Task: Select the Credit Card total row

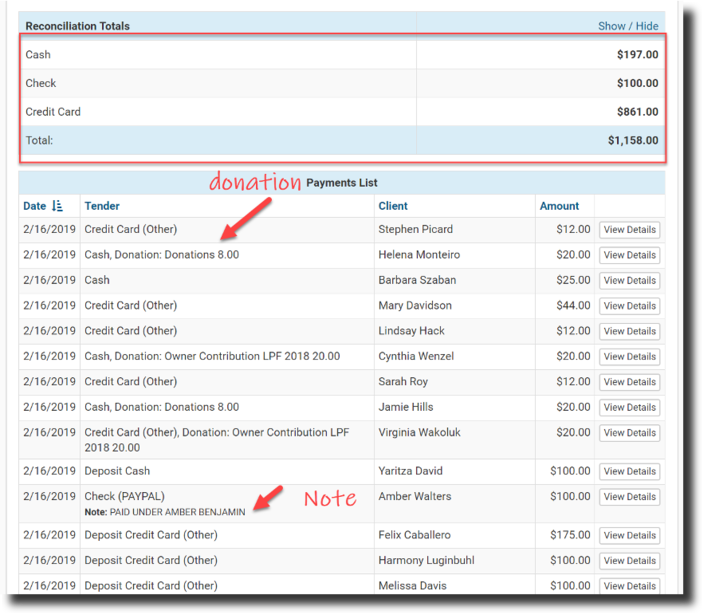Action: click(341, 112)
